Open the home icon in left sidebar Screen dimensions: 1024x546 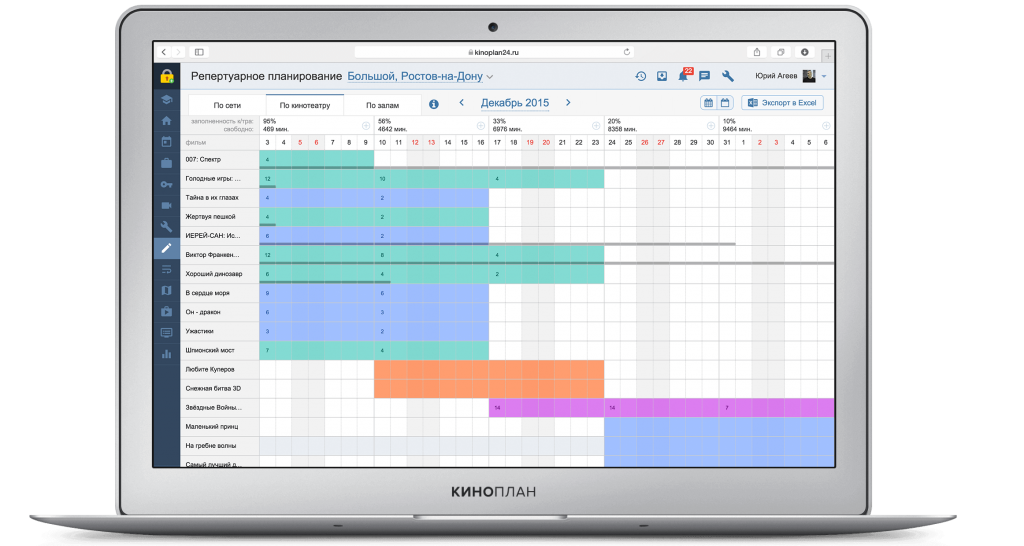tap(166, 120)
